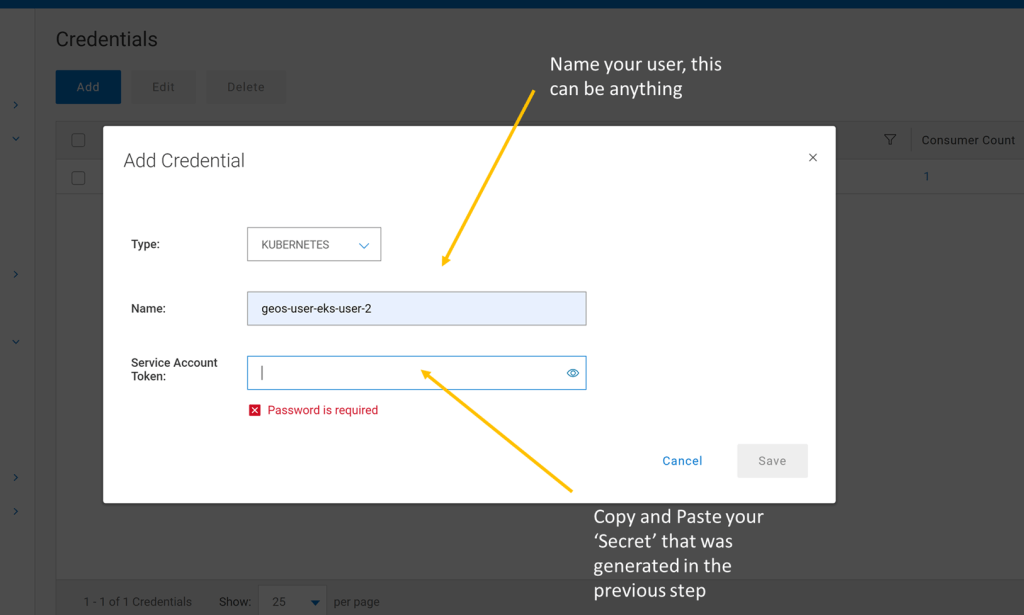Expand the bottom-most sidebar chevron
The width and height of the screenshot is (1024, 615).
16,512
